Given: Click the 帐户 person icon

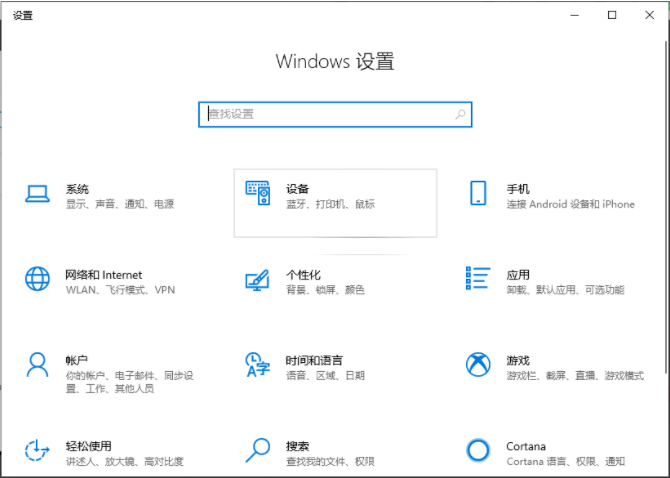Looking at the screenshot, I should 37,364.
